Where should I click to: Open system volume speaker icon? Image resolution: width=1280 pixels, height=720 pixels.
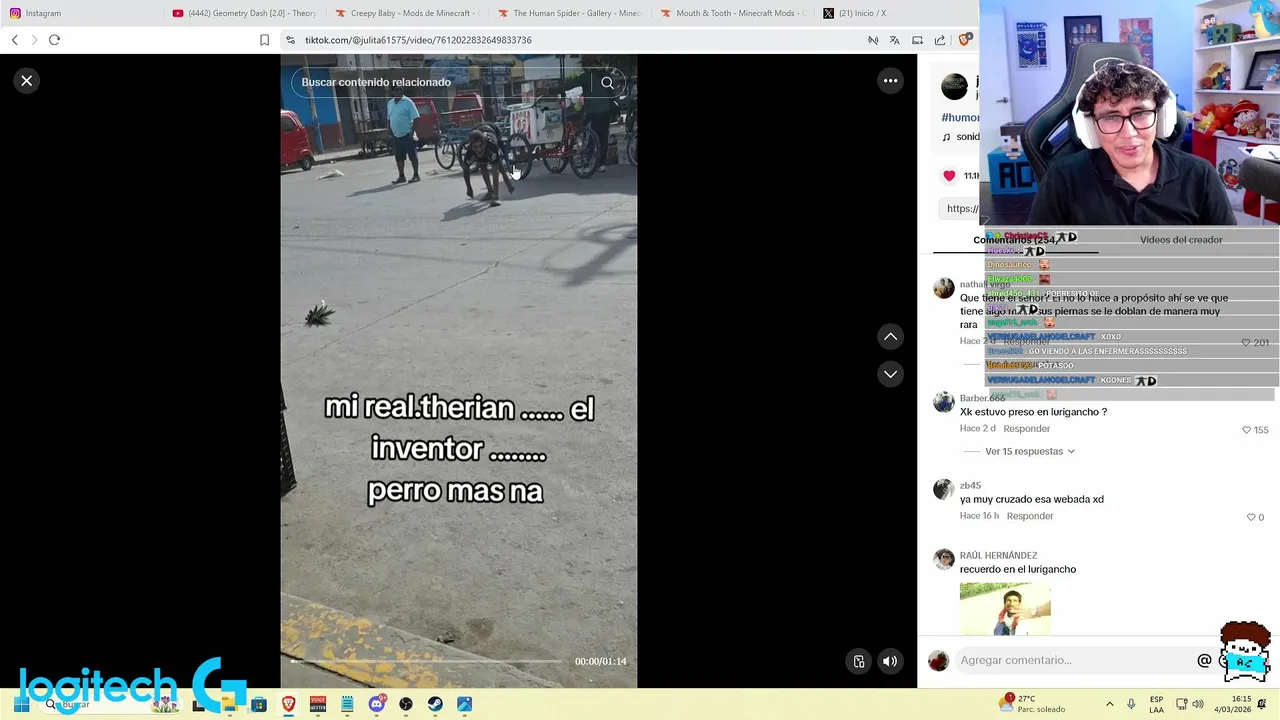pyautogui.click(x=1199, y=704)
